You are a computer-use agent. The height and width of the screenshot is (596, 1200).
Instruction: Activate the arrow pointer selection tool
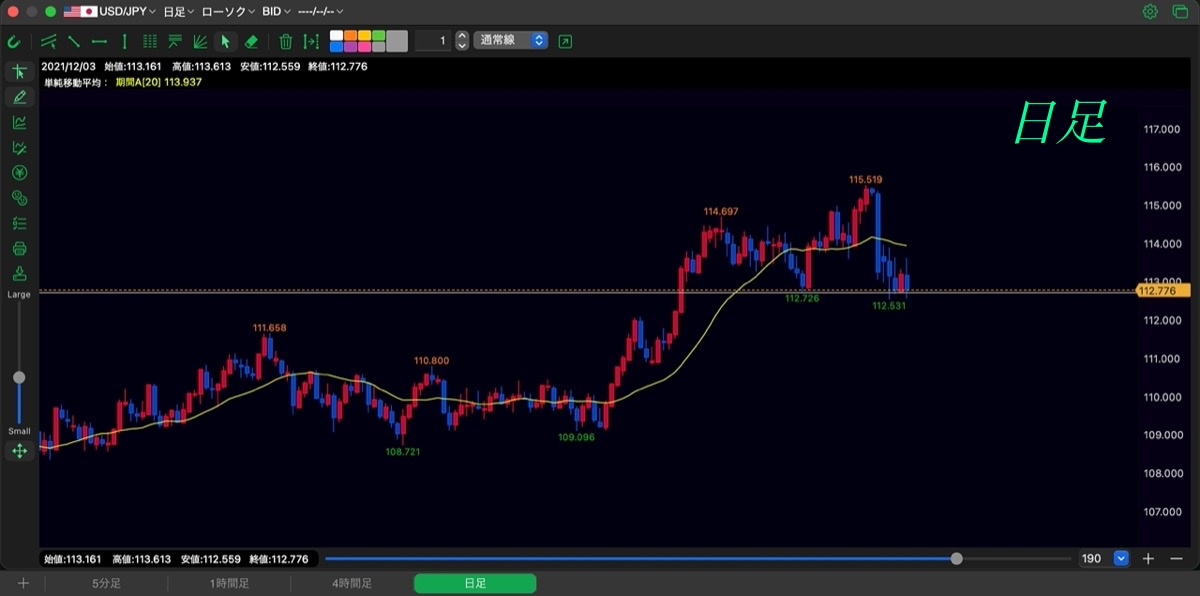225,41
